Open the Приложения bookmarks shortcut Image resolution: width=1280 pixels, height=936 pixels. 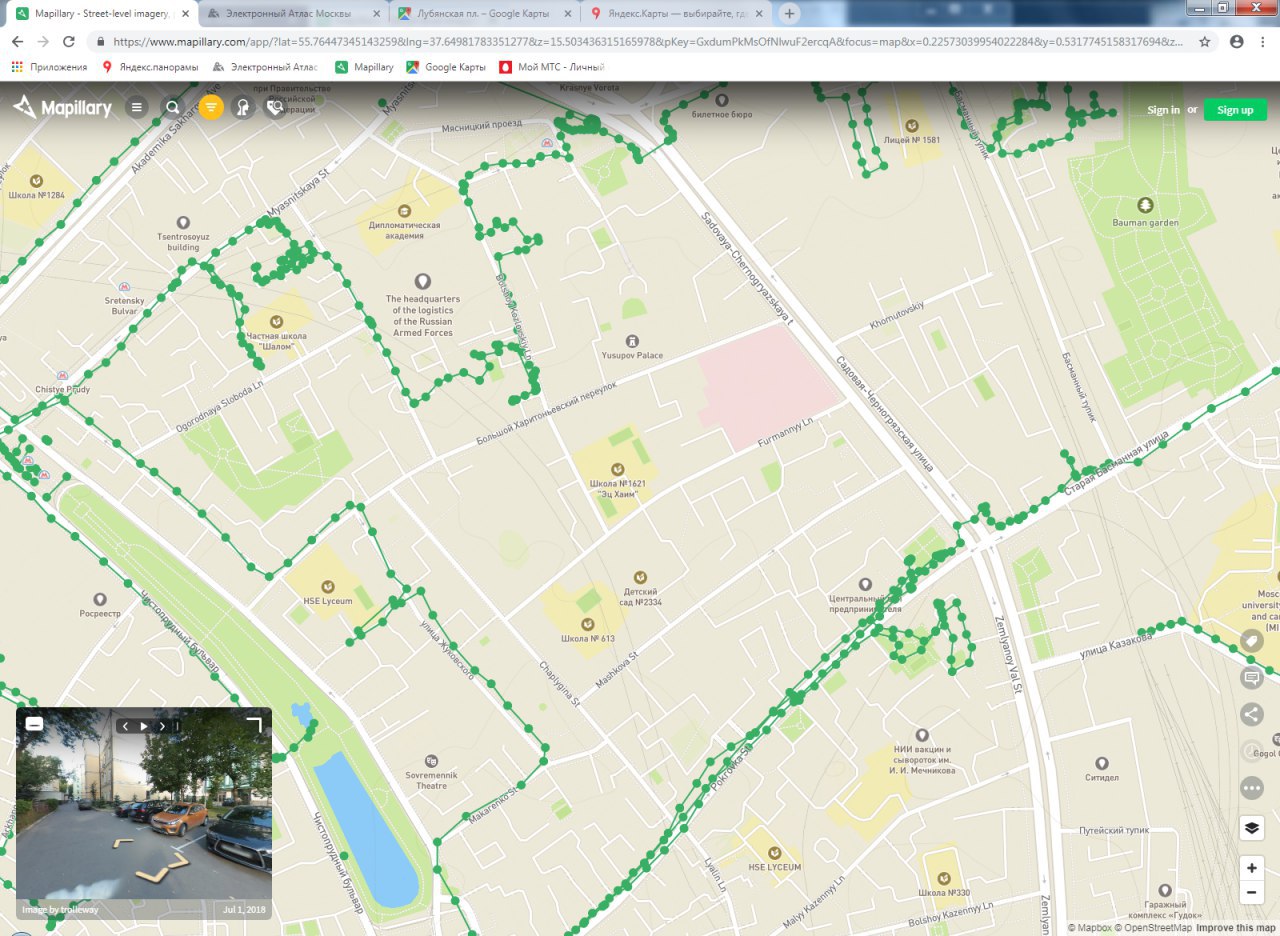point(49,67)
